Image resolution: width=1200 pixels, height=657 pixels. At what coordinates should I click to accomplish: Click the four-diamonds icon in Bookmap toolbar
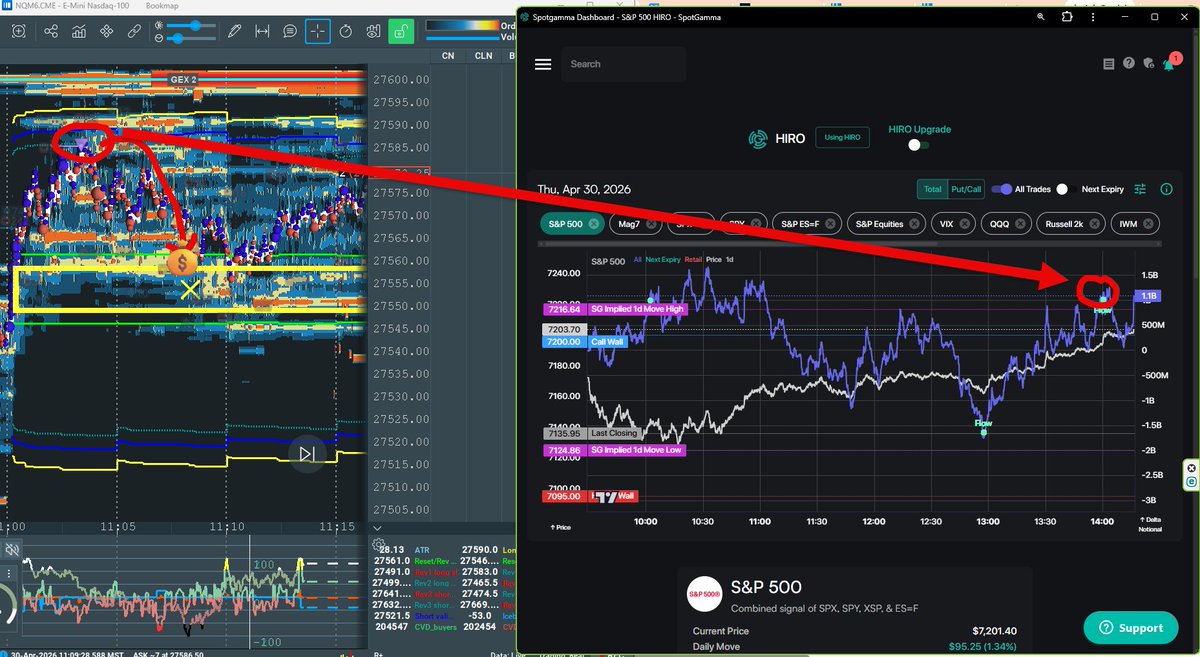click(106, 31)
